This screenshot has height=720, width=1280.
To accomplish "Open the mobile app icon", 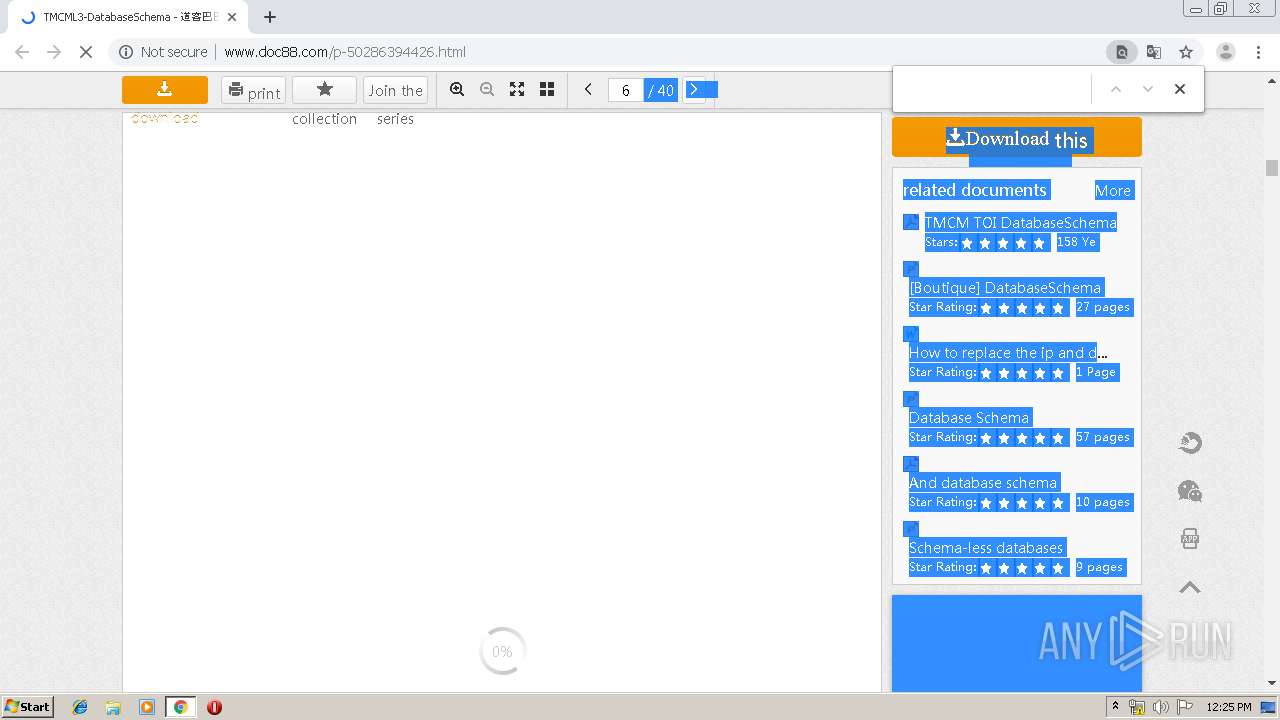I will pos(1190,539).
